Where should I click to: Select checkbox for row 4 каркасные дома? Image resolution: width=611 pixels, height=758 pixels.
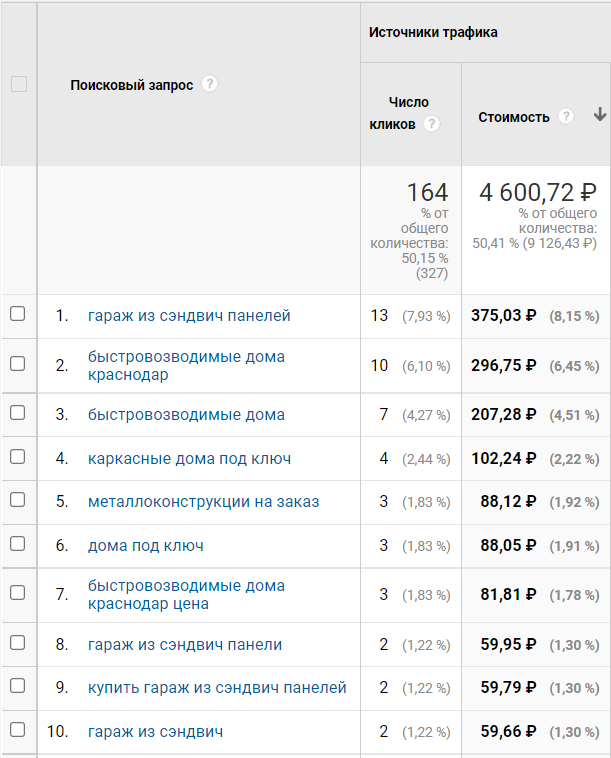click(x=18, y=456)
